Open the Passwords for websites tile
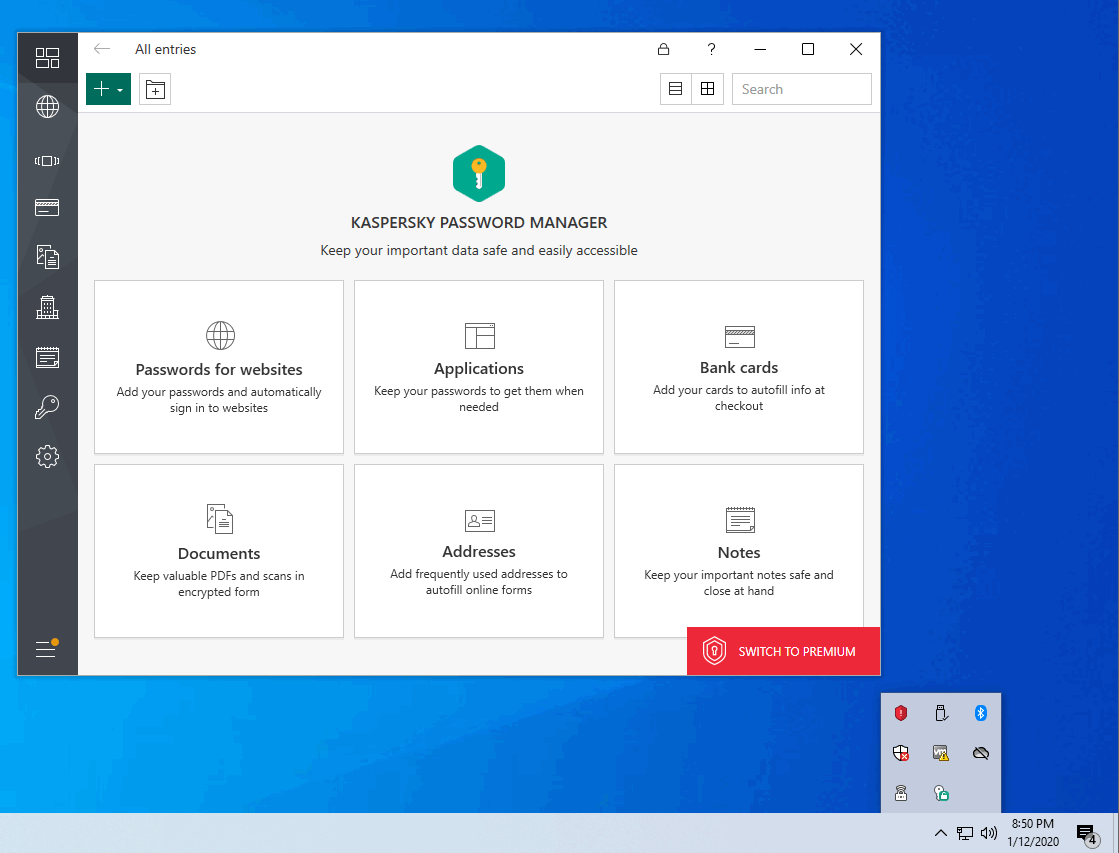Image resolution: width=1119 pixels, height=853 pixels. (x=219, y=367)
